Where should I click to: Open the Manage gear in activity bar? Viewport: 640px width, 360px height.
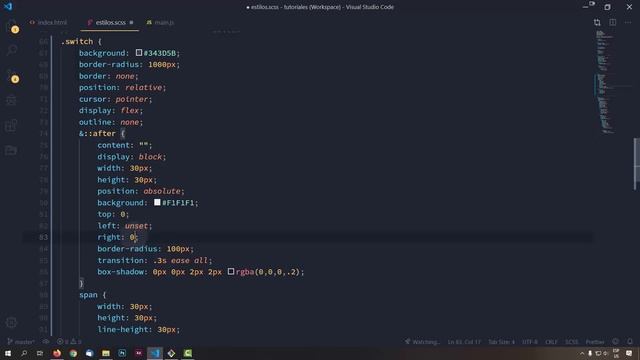pyautogui.click(x=12, y=322)
